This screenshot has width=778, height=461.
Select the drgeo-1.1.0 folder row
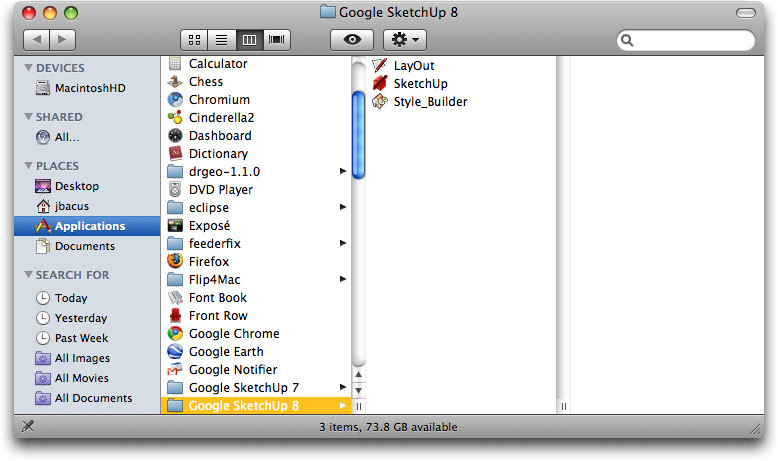(x=256, y=171)
